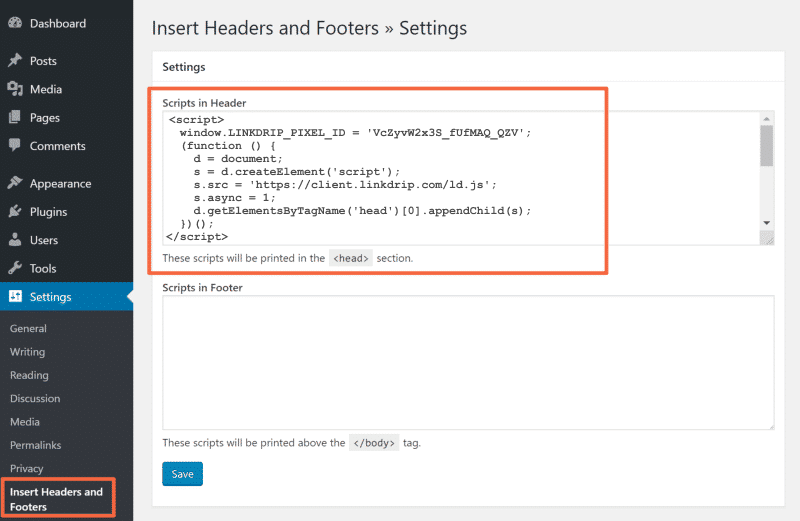Click inside Scripts in Footer textarea

point(468,362)
